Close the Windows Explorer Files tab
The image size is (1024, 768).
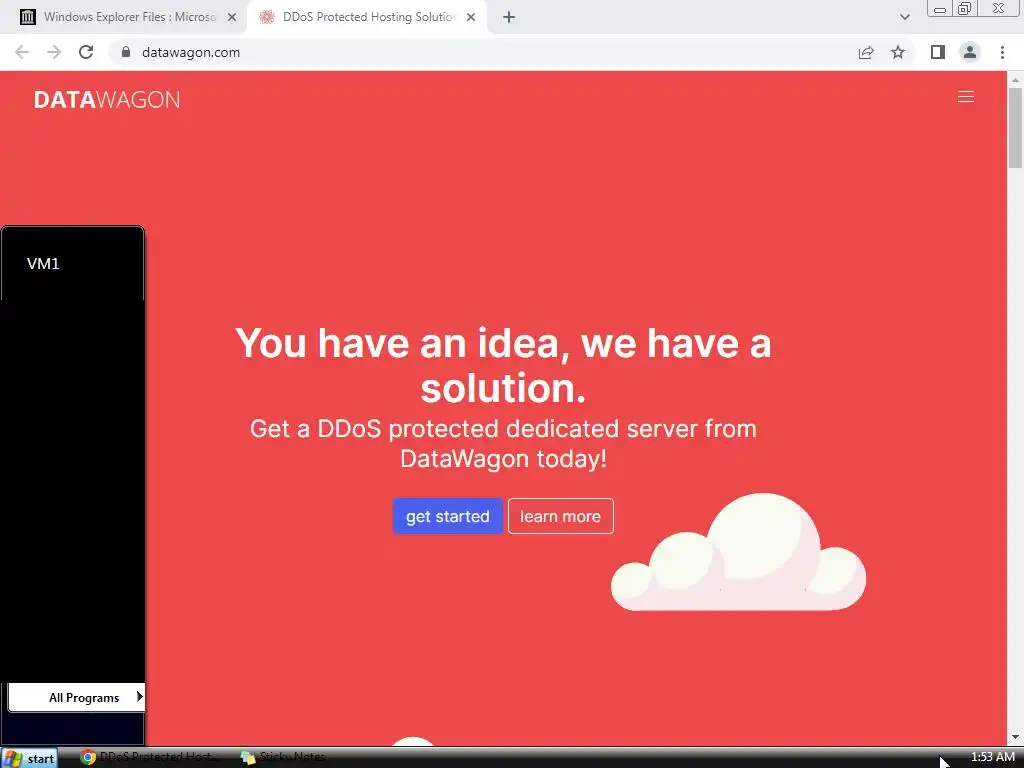(x=232, y=18)
